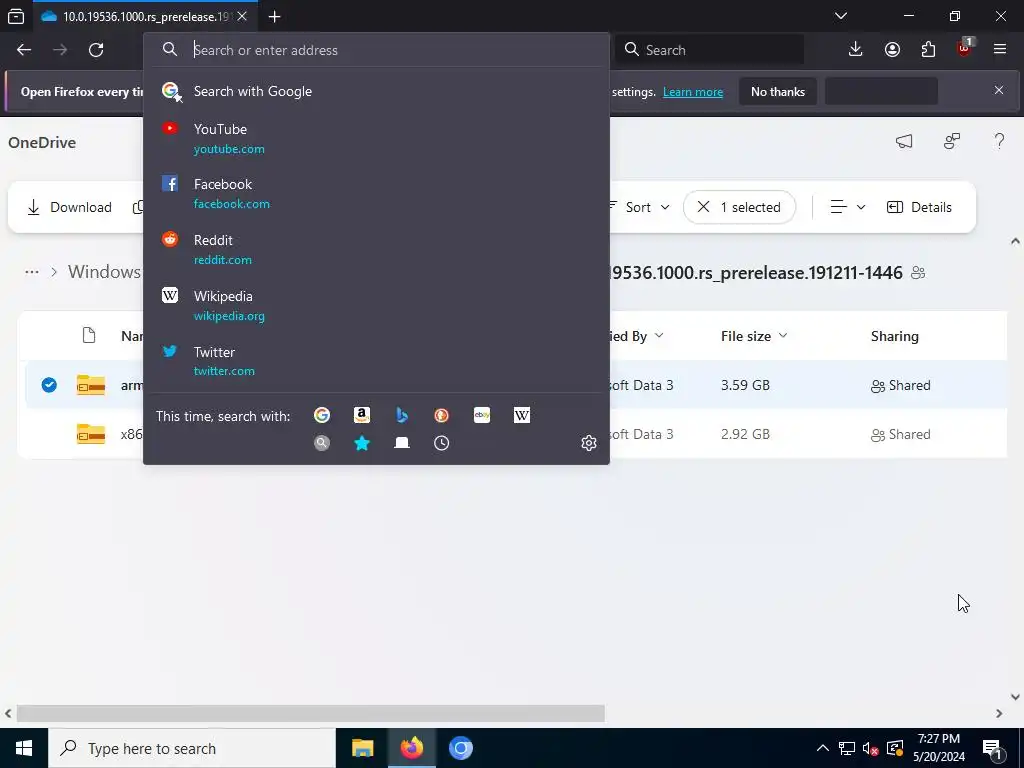Search this time with eBay
The image size is (1024, 768).
[482, 415]
